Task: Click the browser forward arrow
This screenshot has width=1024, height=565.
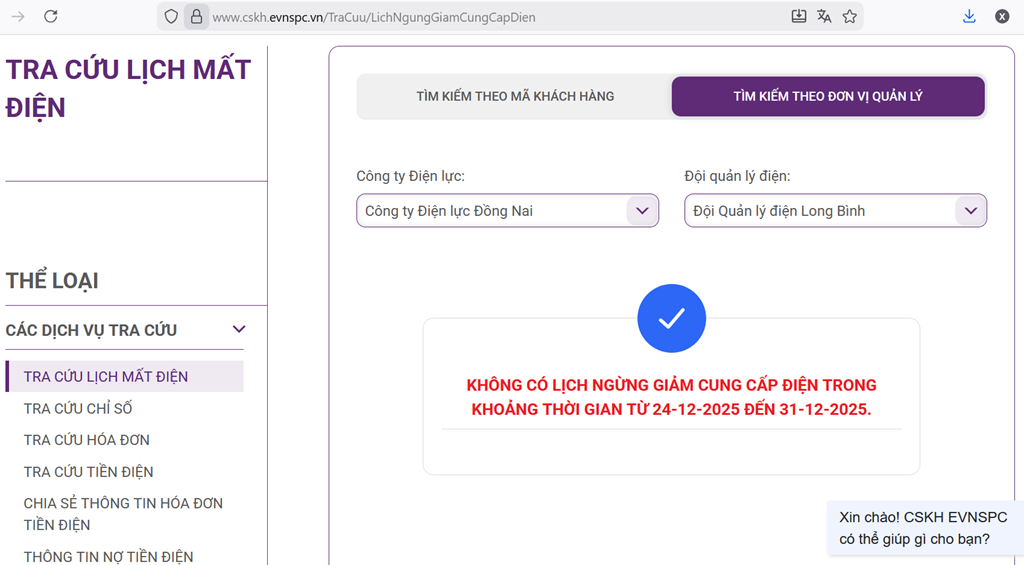Action: [18, 16]
